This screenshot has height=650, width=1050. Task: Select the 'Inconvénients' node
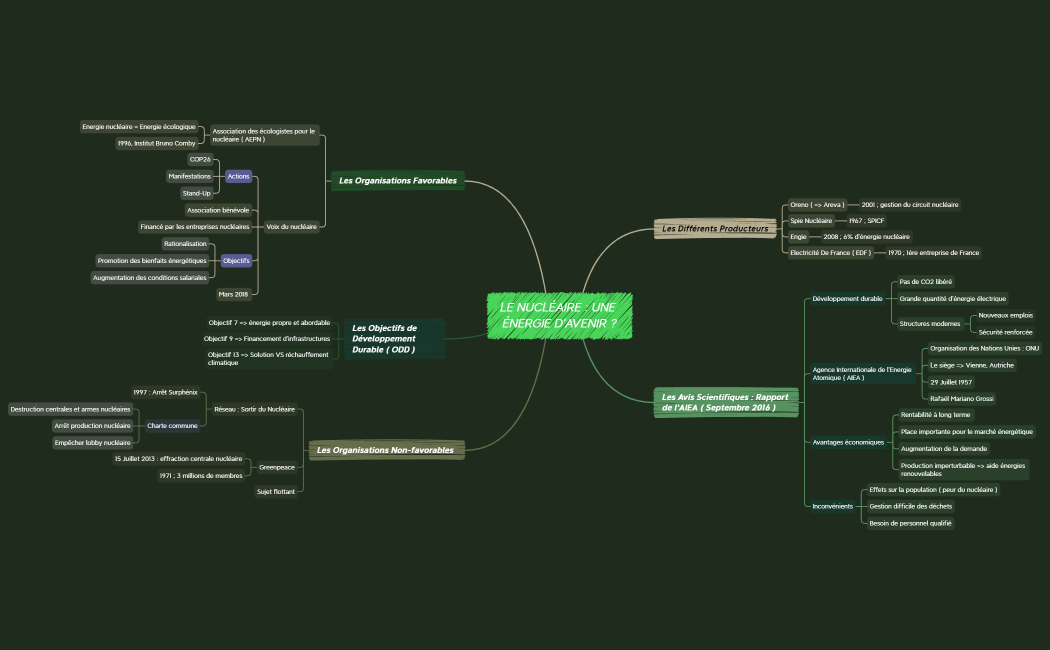(x=832, y=506)
